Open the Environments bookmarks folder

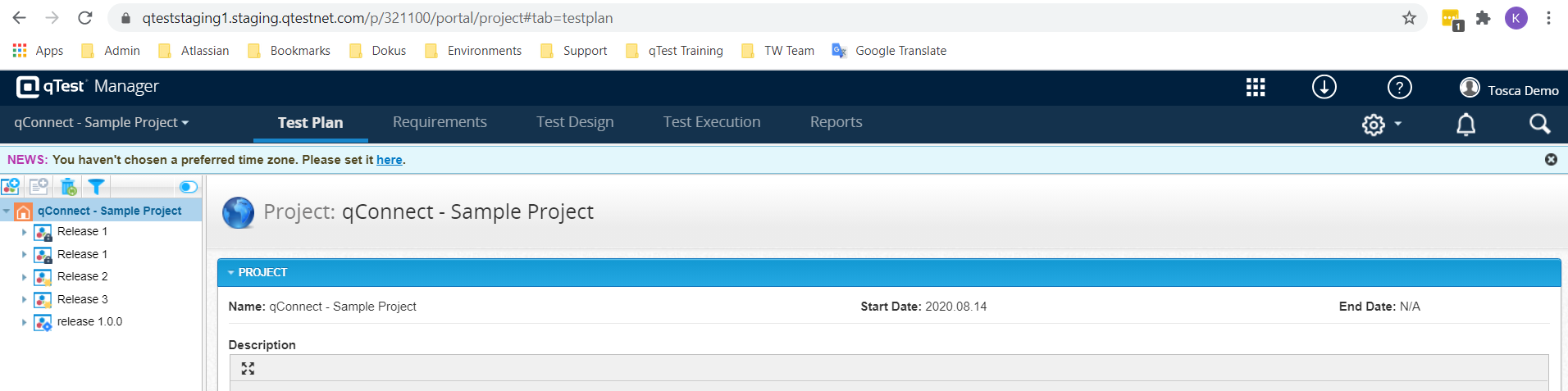tap(473, 51)
